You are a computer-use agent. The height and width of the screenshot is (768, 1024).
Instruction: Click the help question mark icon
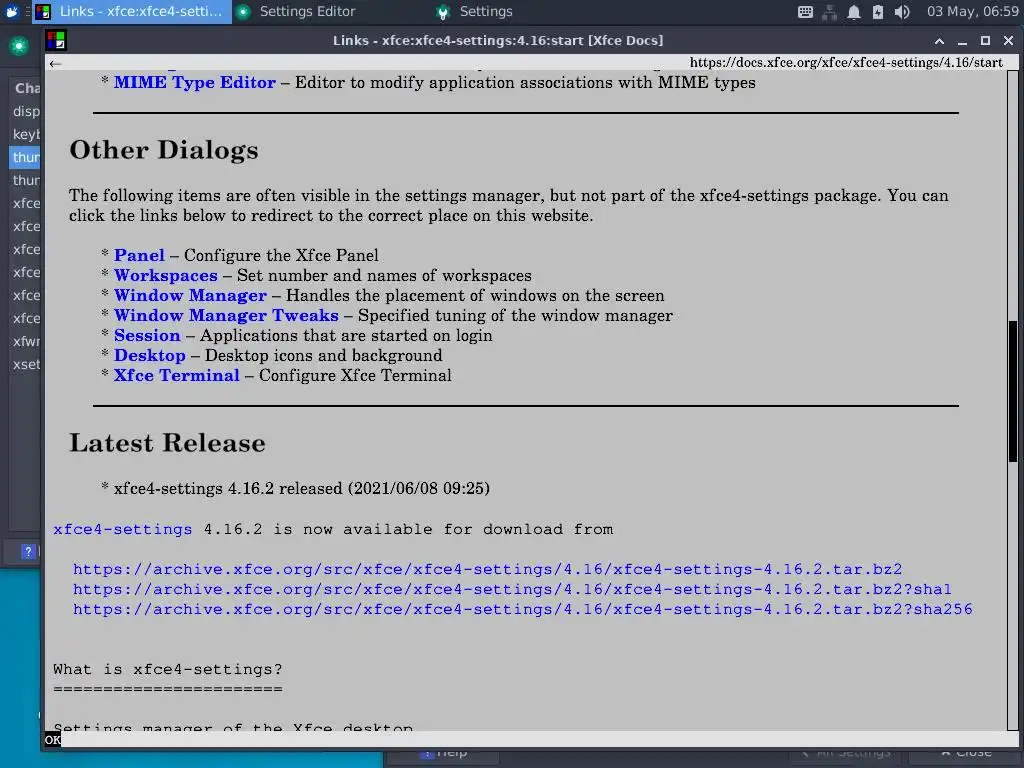[x=27, y=551]
